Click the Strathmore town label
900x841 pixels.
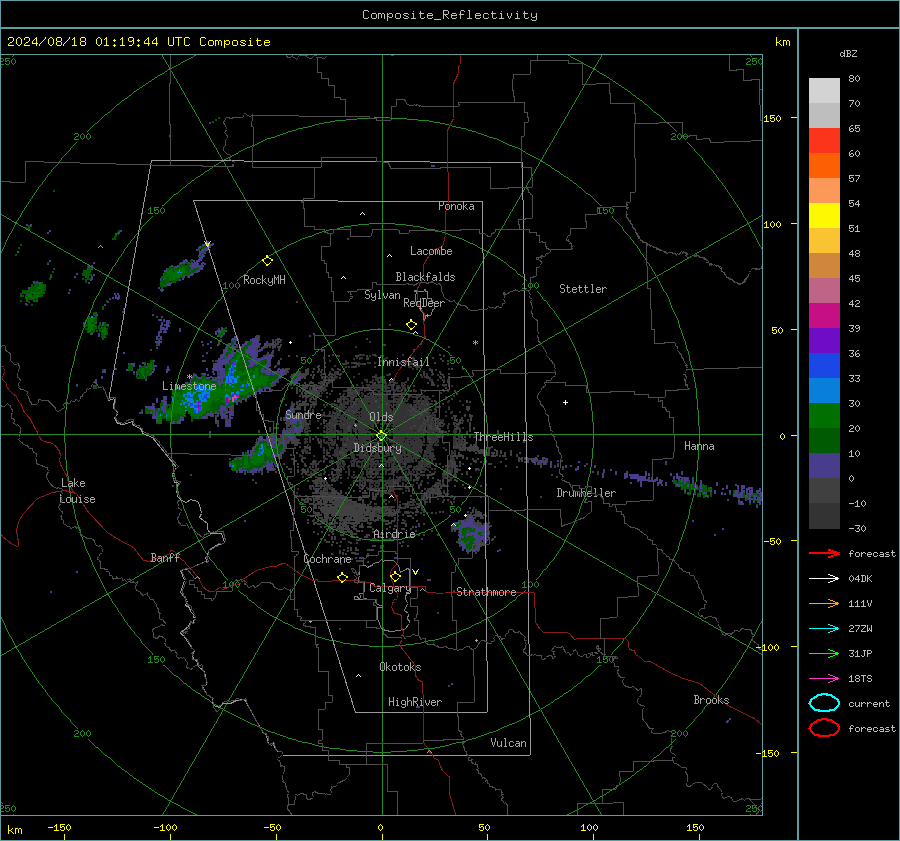click(x=486, y=592)
